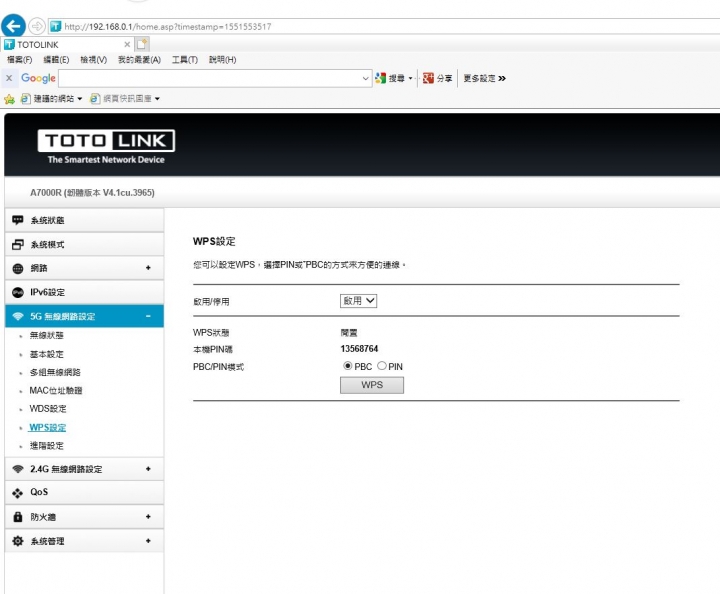720x594 pixels.
Task: Open the Favorites(A) menu
Action: 139,60
